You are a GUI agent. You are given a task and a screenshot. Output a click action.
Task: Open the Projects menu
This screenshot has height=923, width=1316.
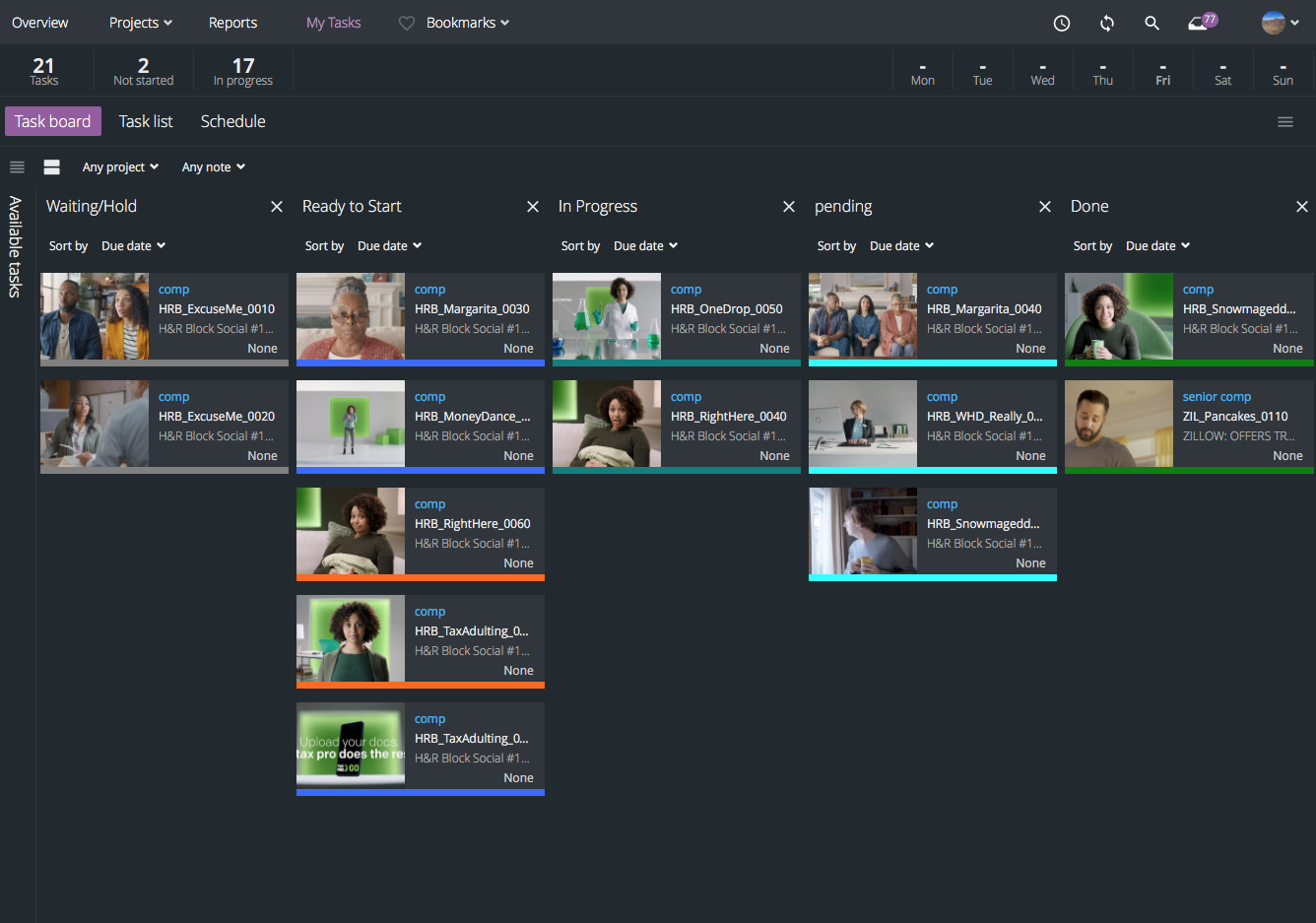point(139,22)
